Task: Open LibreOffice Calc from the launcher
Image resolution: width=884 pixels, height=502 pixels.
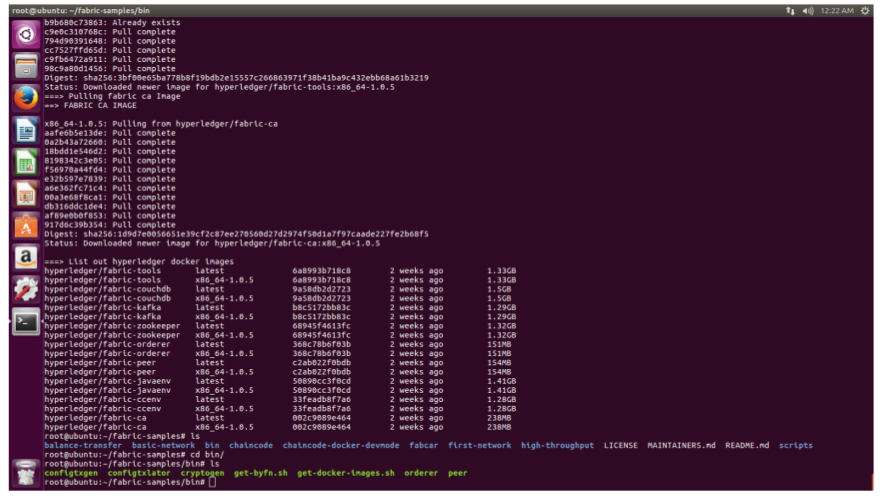Action: point(26,163)
